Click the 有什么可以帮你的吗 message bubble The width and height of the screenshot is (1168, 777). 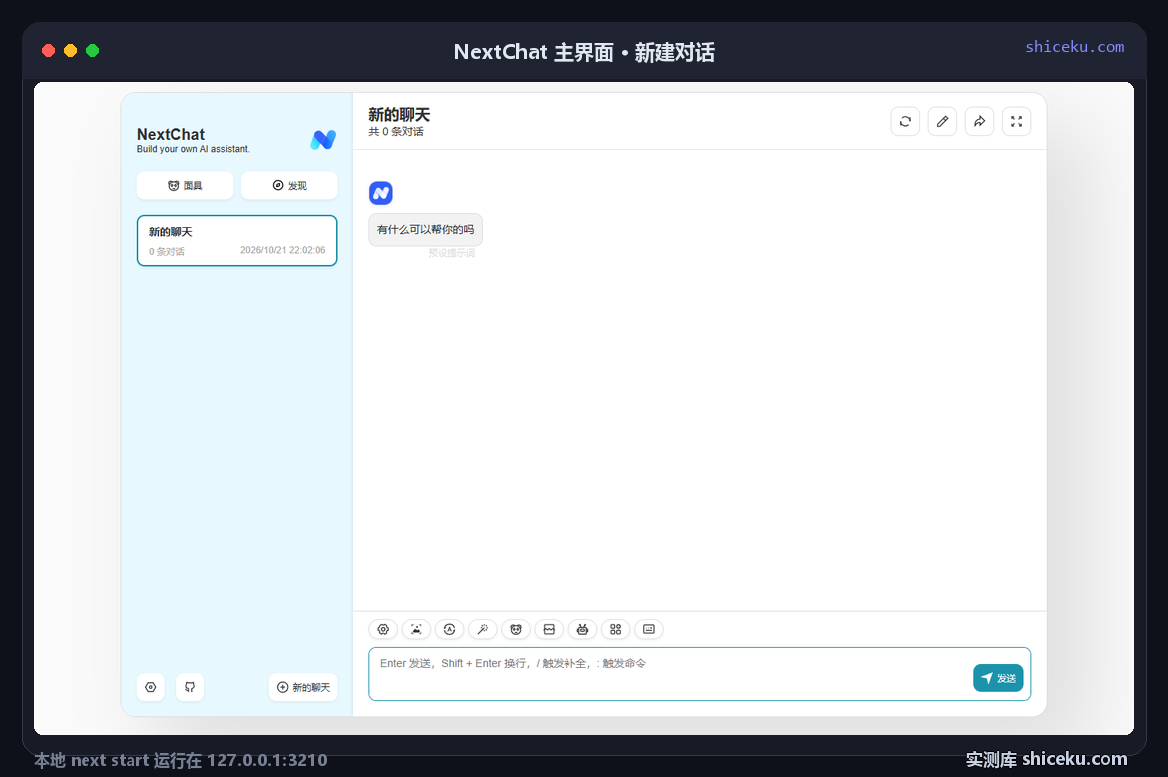(425, 229)
